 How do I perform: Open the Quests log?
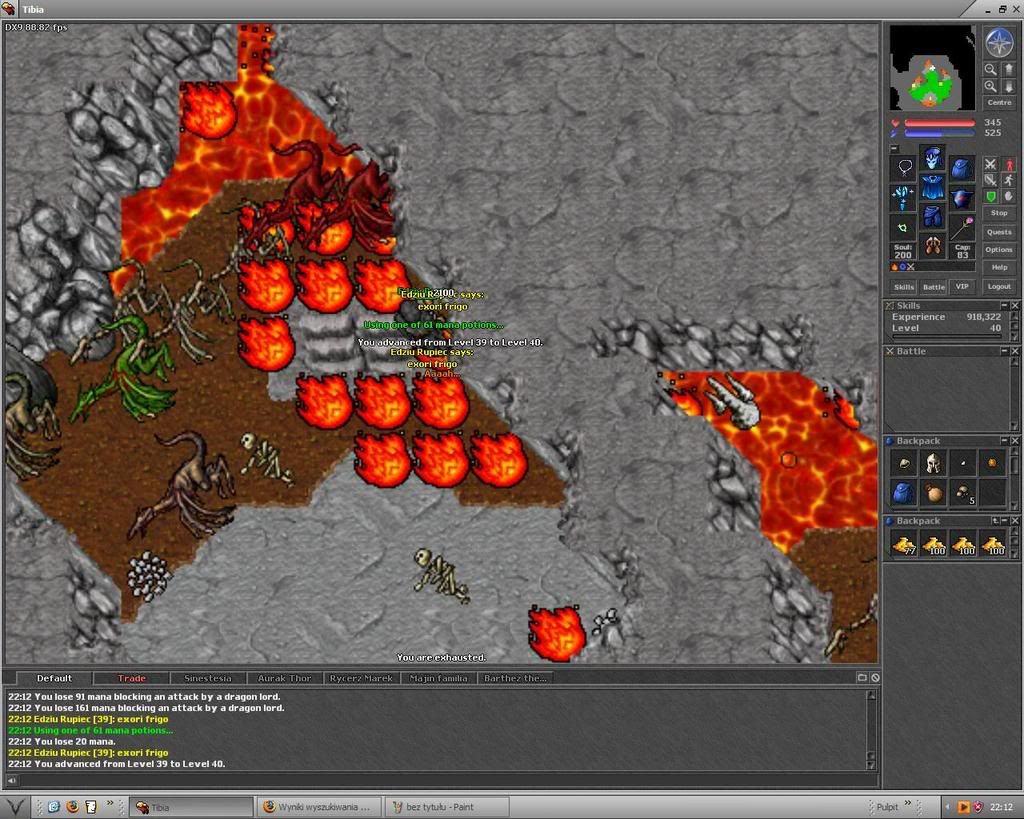(x=999, y=232)
